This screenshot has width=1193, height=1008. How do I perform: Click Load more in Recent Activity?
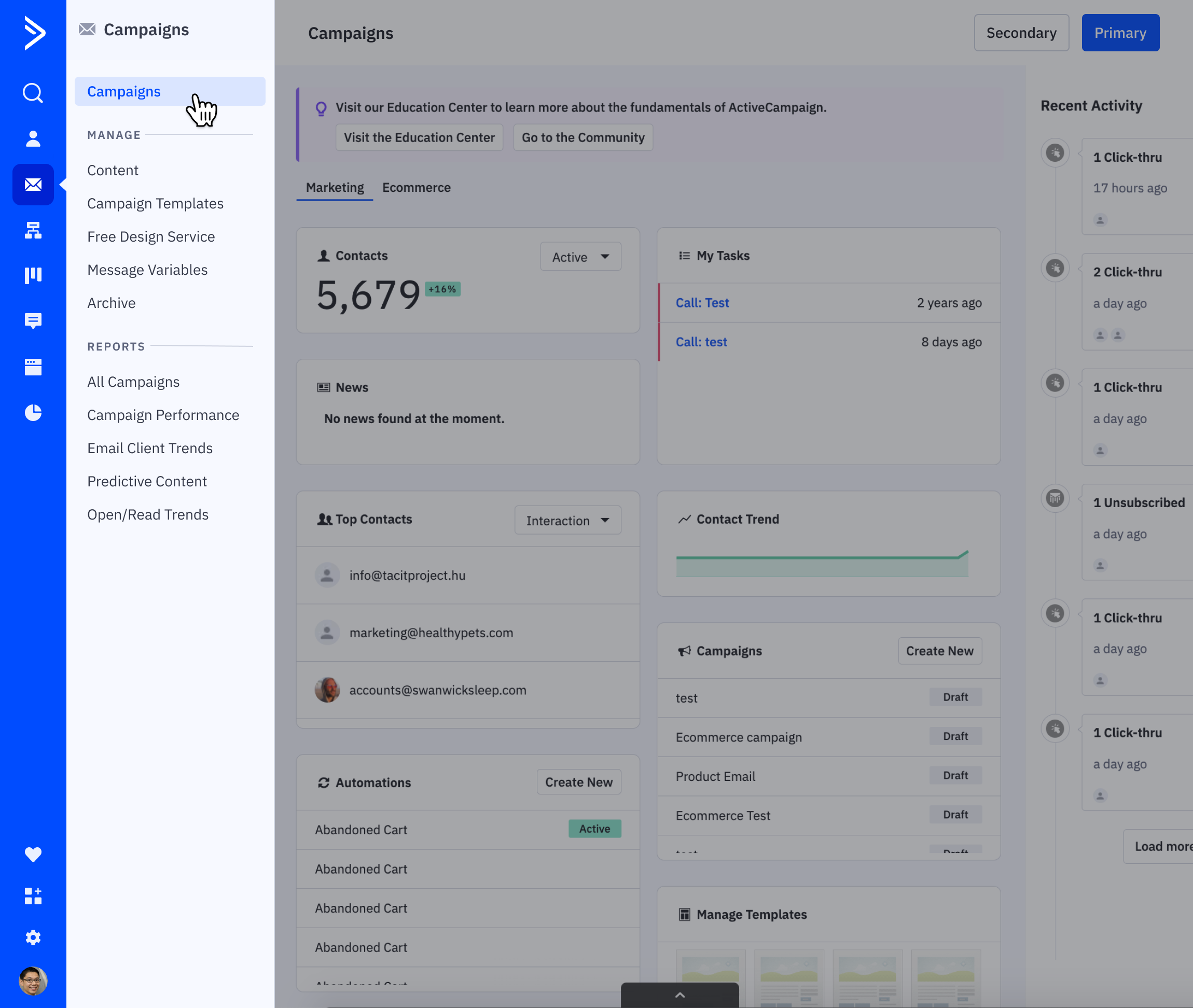click(x=1158, y=846)
